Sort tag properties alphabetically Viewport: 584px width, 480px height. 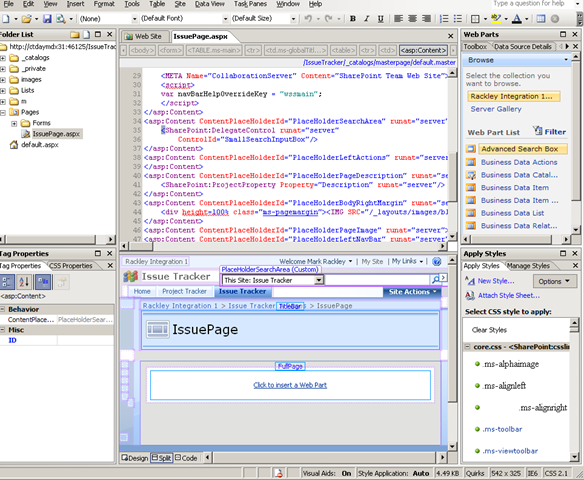click(24, 282)
